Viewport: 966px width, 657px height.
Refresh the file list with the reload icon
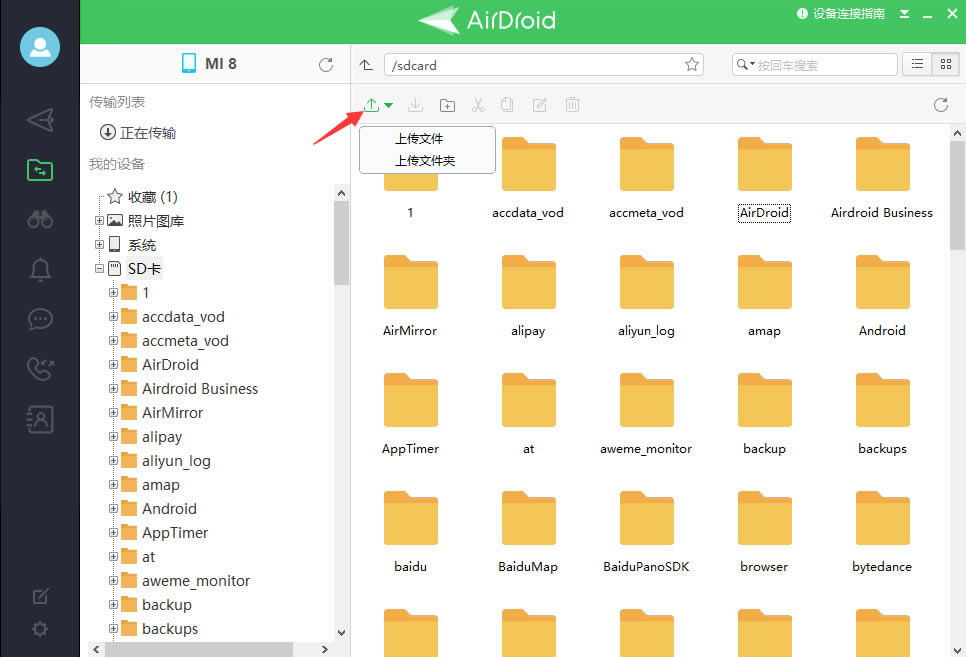pyautogui.click(x=940, y=104)
